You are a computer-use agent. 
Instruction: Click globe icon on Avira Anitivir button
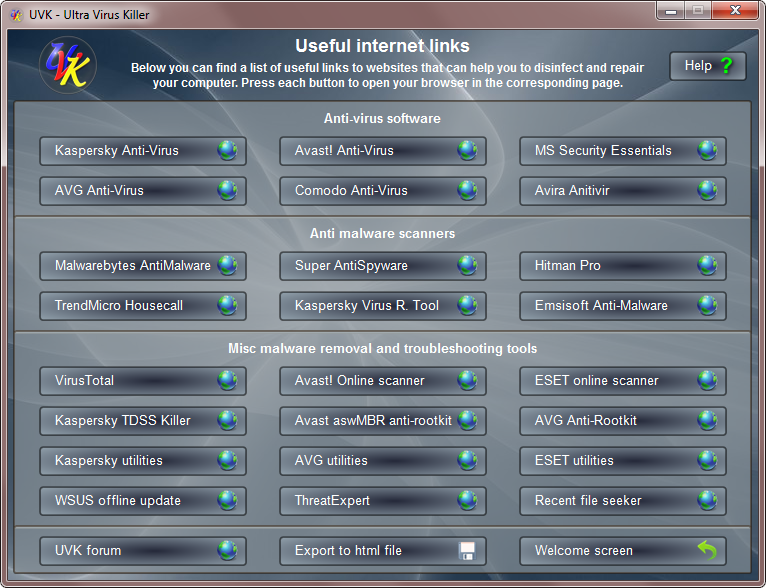point(707,190)
